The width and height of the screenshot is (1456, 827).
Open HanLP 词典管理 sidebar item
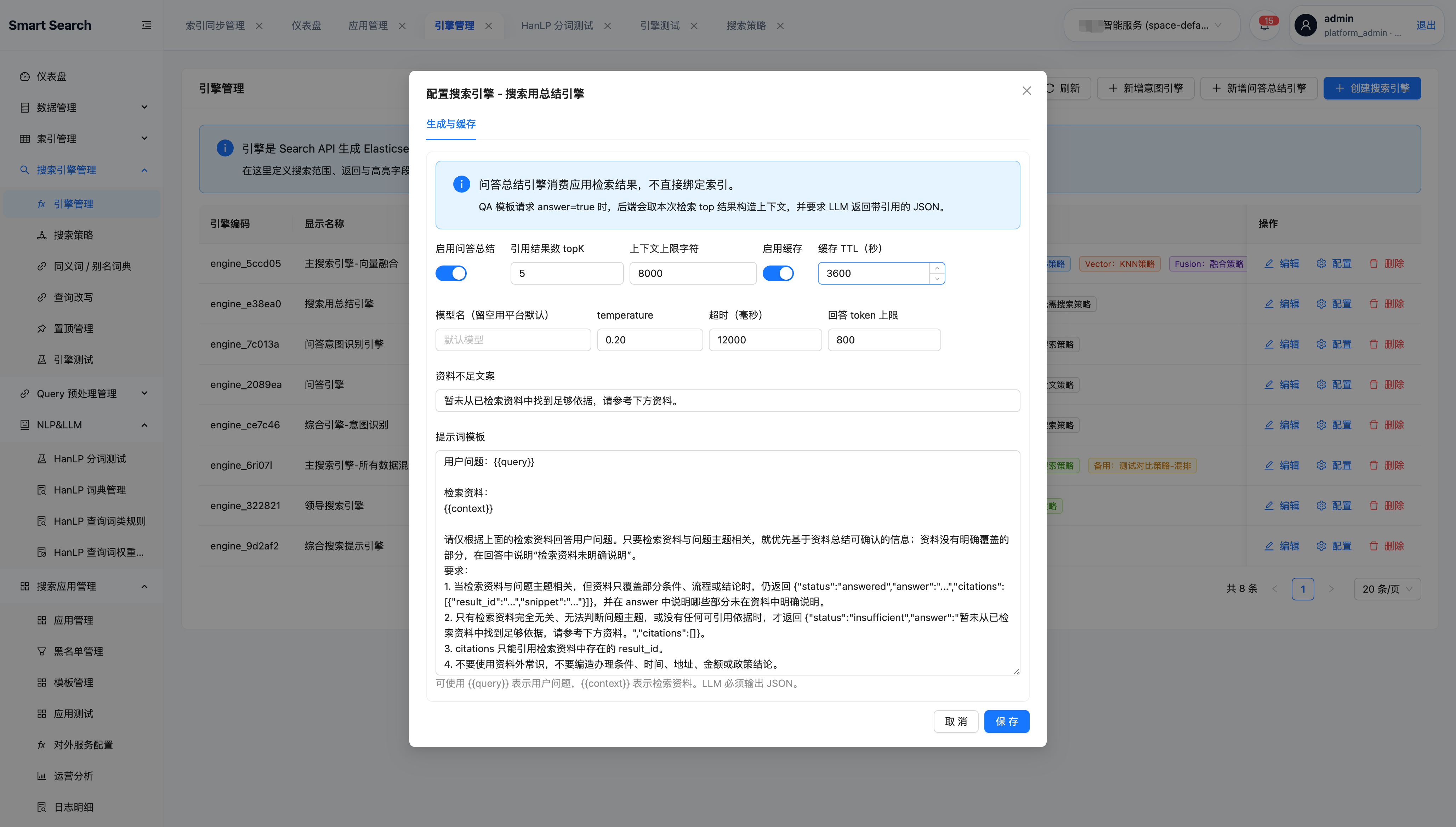82,490
